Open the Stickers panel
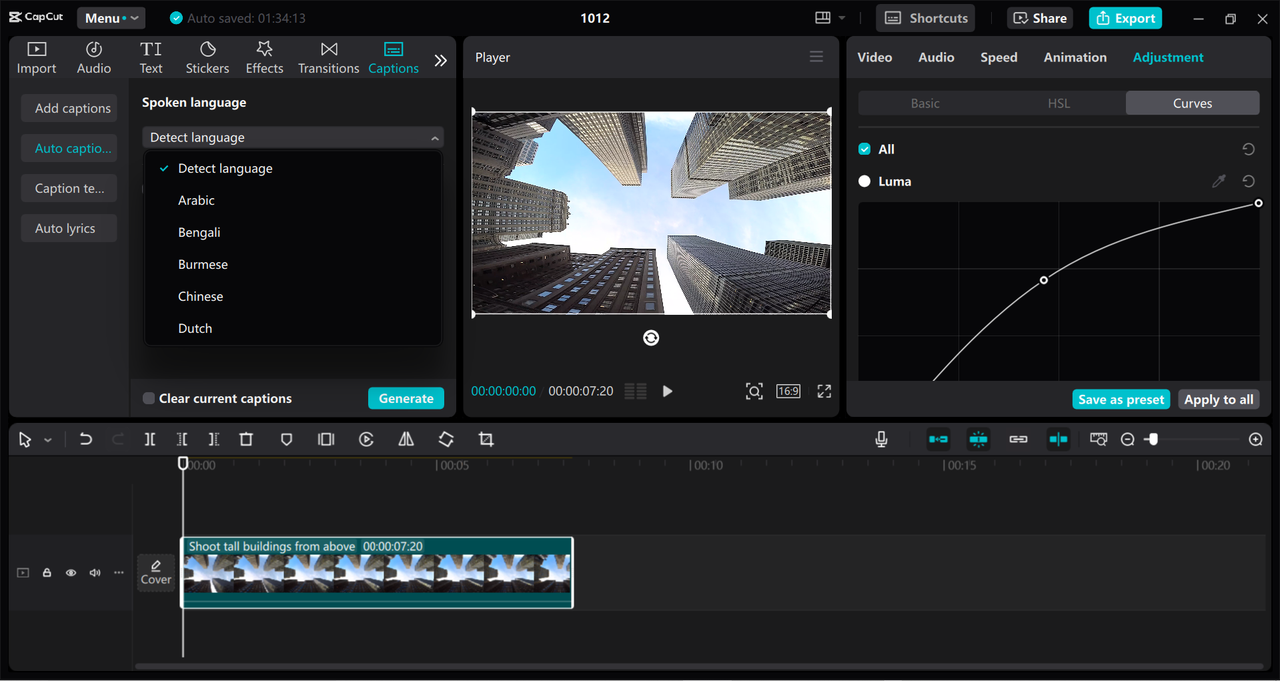Screen dimensions: 1280x681 tap(207, 57)
